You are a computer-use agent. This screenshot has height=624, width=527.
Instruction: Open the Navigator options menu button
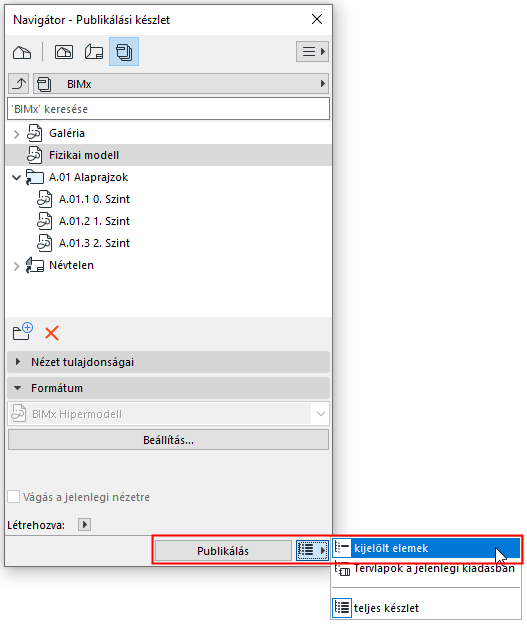click(312, 52)
